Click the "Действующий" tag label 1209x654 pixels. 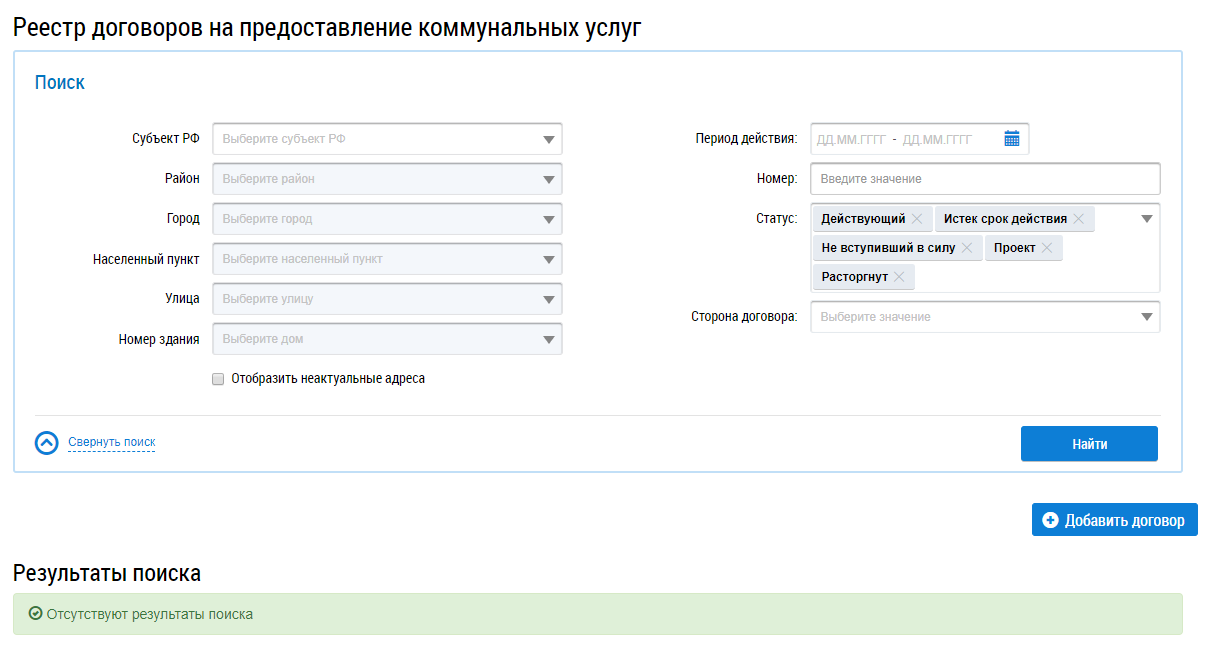(863, 219)
